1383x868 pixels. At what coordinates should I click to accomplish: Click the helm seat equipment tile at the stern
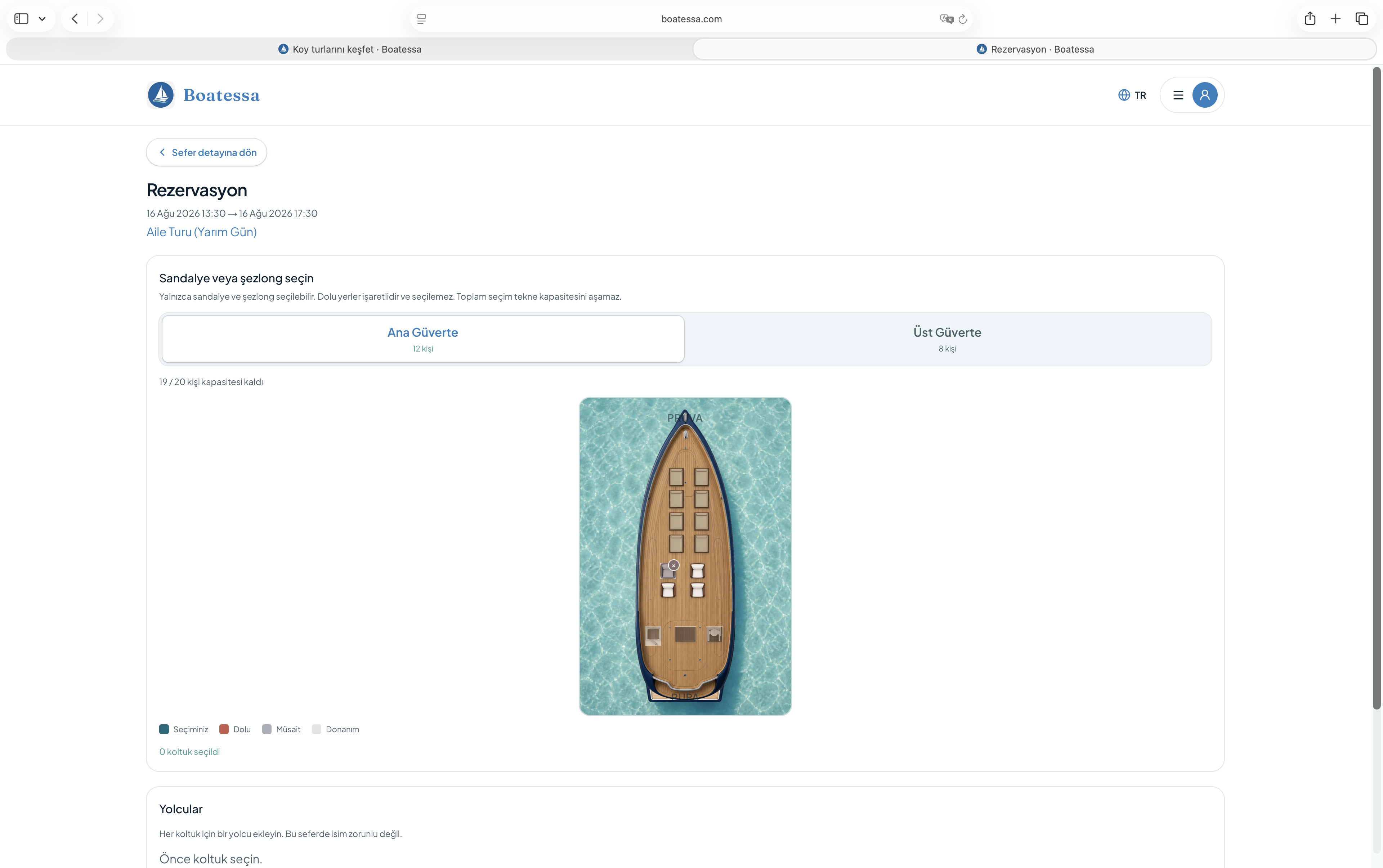[x=714, y=634]
